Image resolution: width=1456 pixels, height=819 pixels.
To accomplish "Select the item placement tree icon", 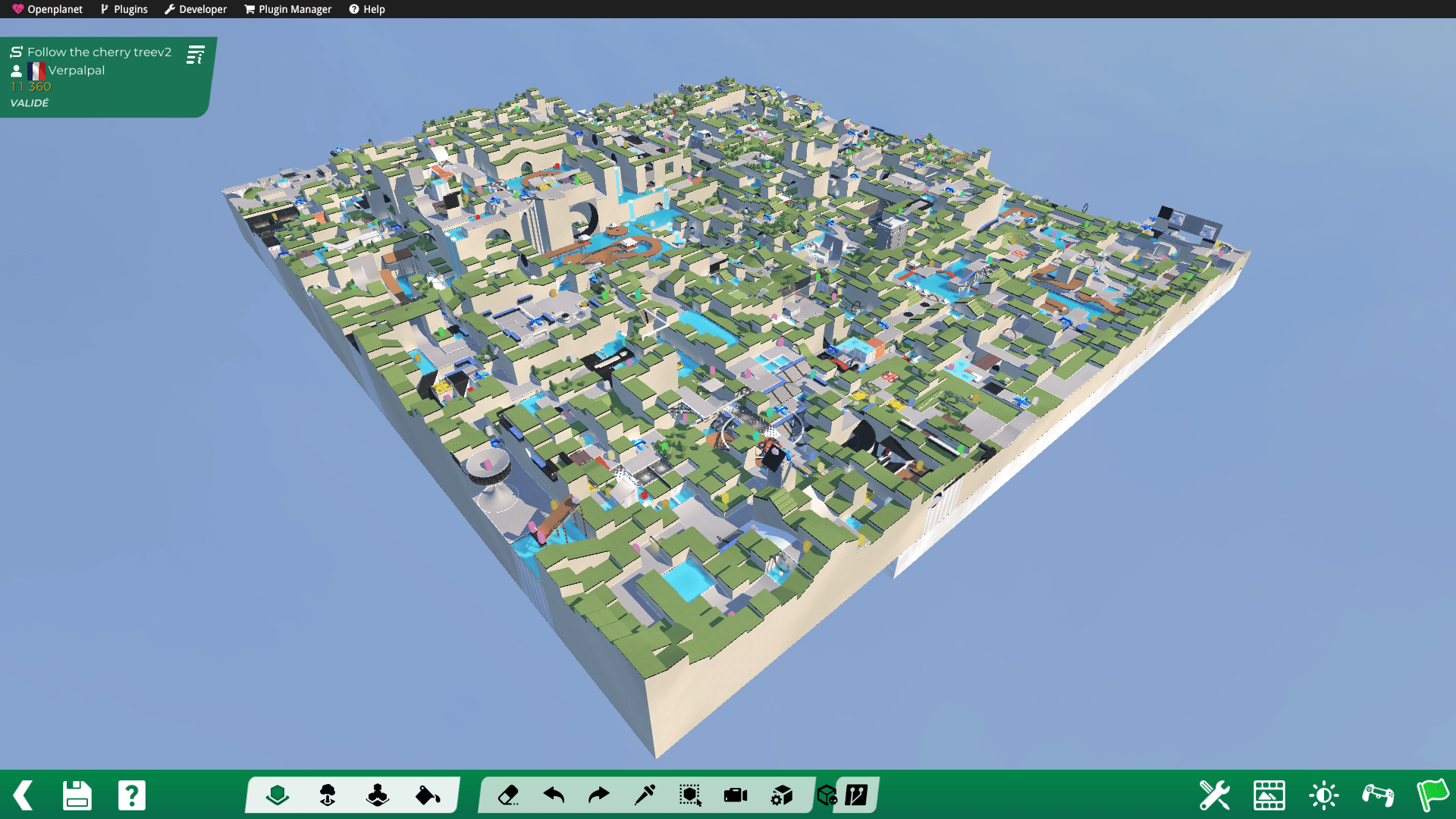I will 328,795.
